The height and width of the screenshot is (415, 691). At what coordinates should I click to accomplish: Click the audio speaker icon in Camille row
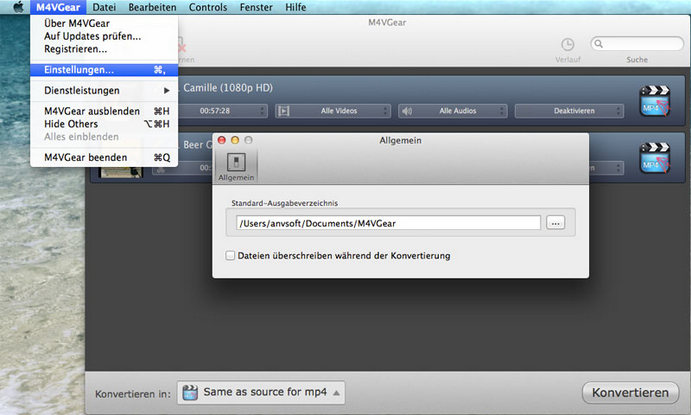[407, 111]
